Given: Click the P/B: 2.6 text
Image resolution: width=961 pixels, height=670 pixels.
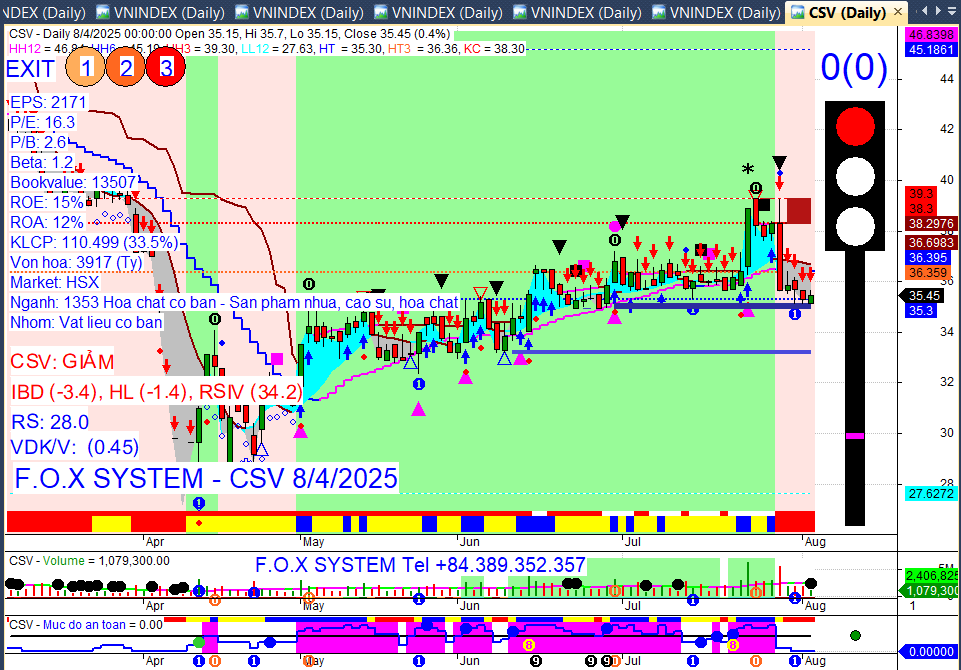Looking at the screenshot, I should pos(38,142).
